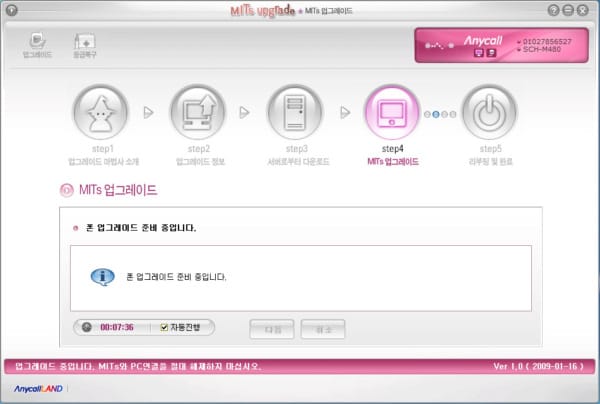Click the blue information icon
This screenshot has height=404, width=600.
[102, 277]
